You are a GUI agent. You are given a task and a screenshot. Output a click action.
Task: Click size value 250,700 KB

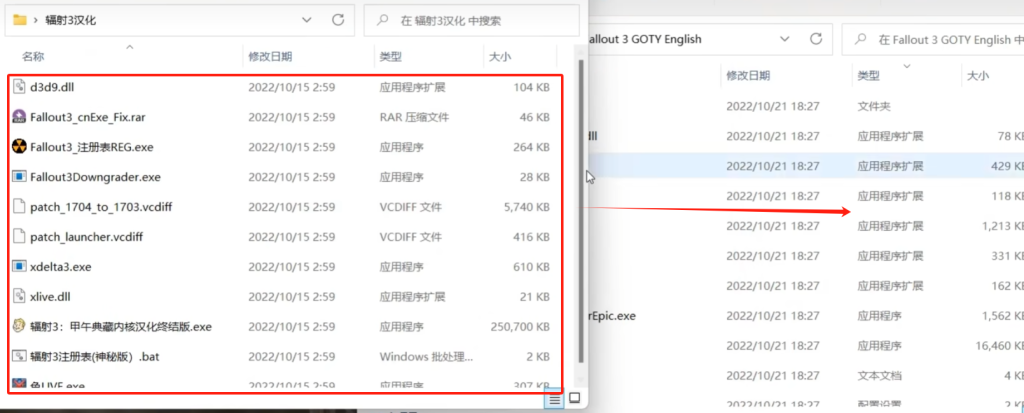click(520, 327)
